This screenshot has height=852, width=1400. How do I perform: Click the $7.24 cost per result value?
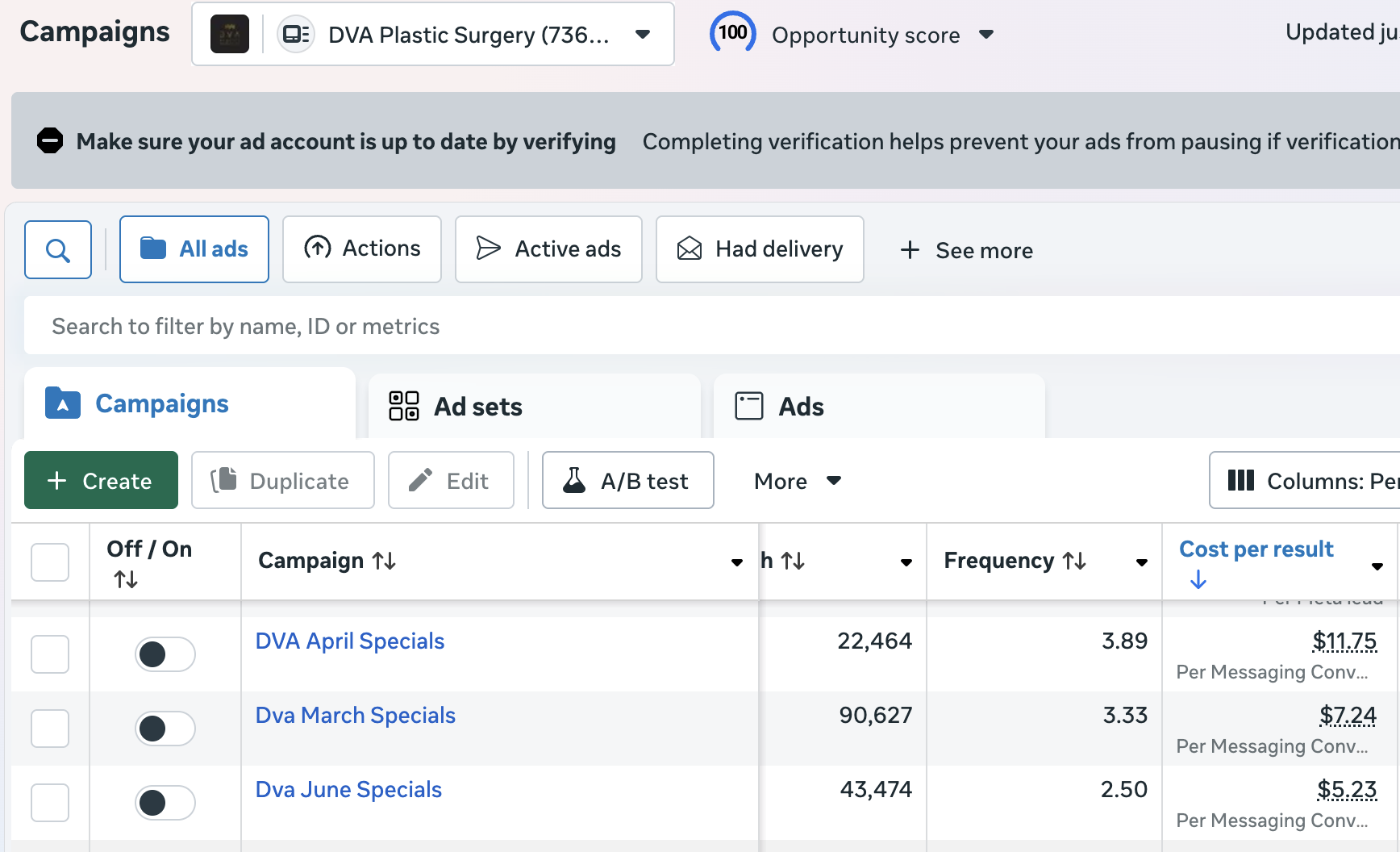pyautogui.click(x=1348, y=716)
